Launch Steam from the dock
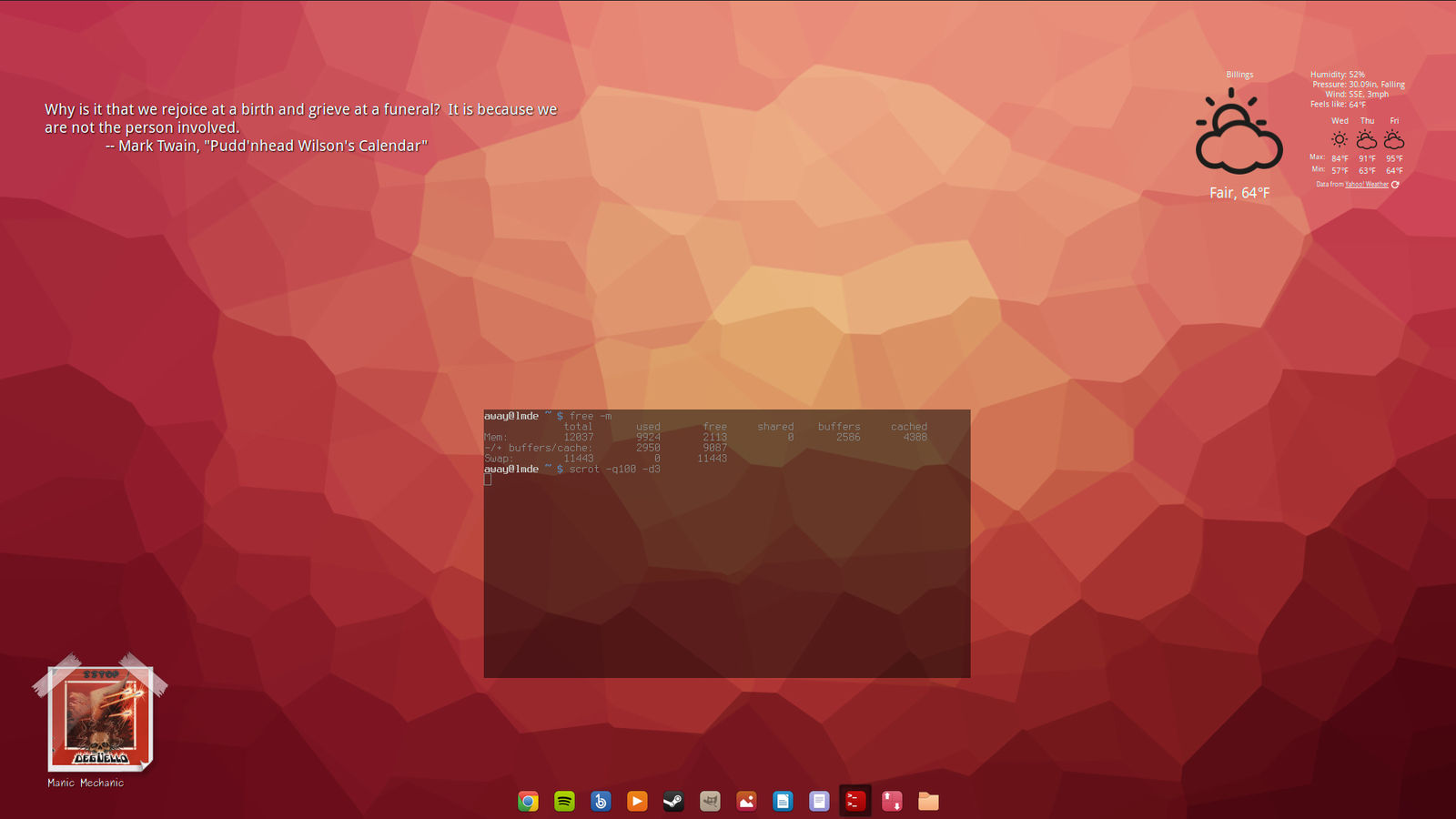The image size is (1456, 819). click(x=673, y=801)
